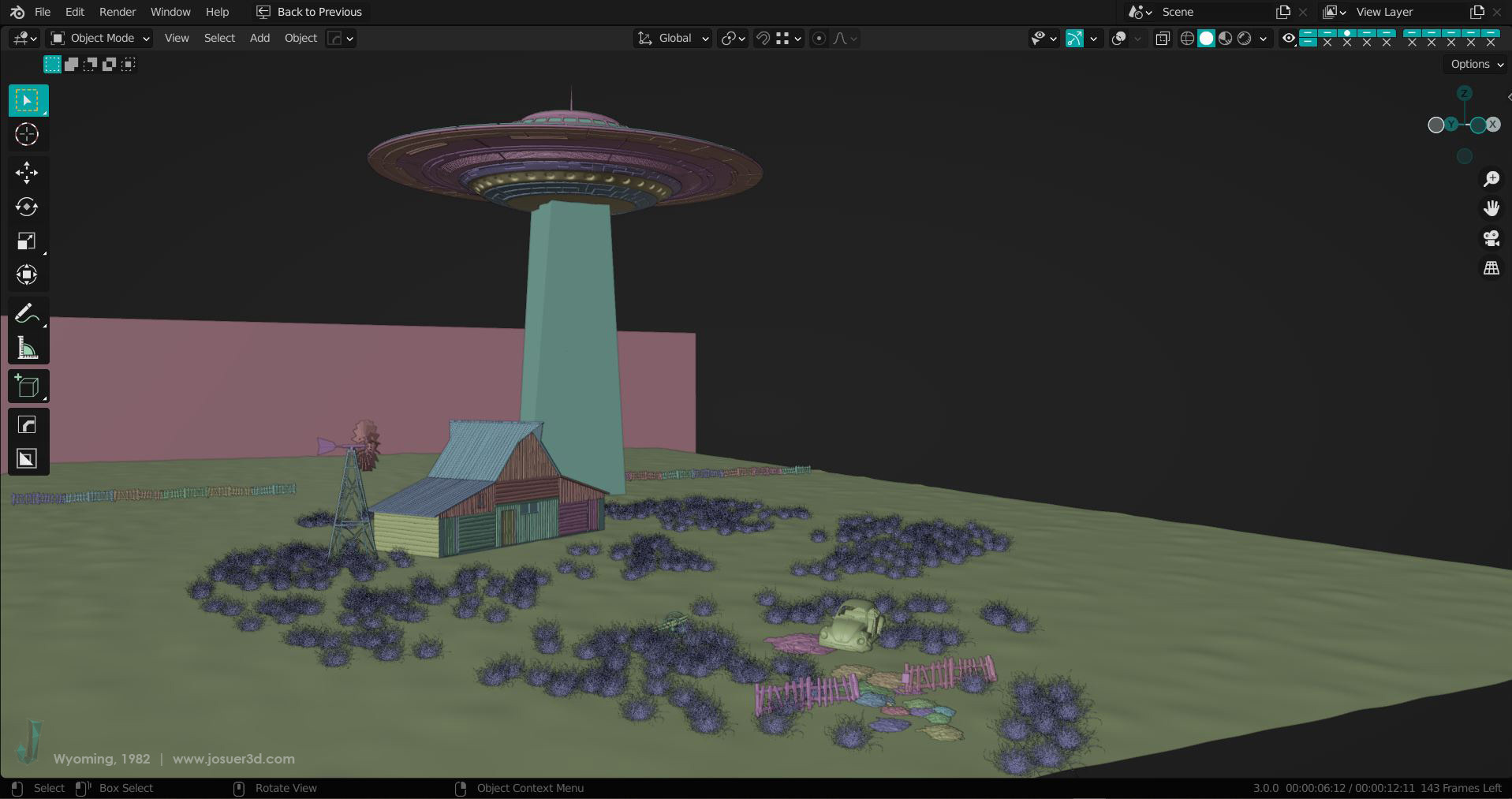The width and height of the screenshot is (1512, 799).
Task: Add a new View Layer with copy icon
Action: click(1477, 12)
